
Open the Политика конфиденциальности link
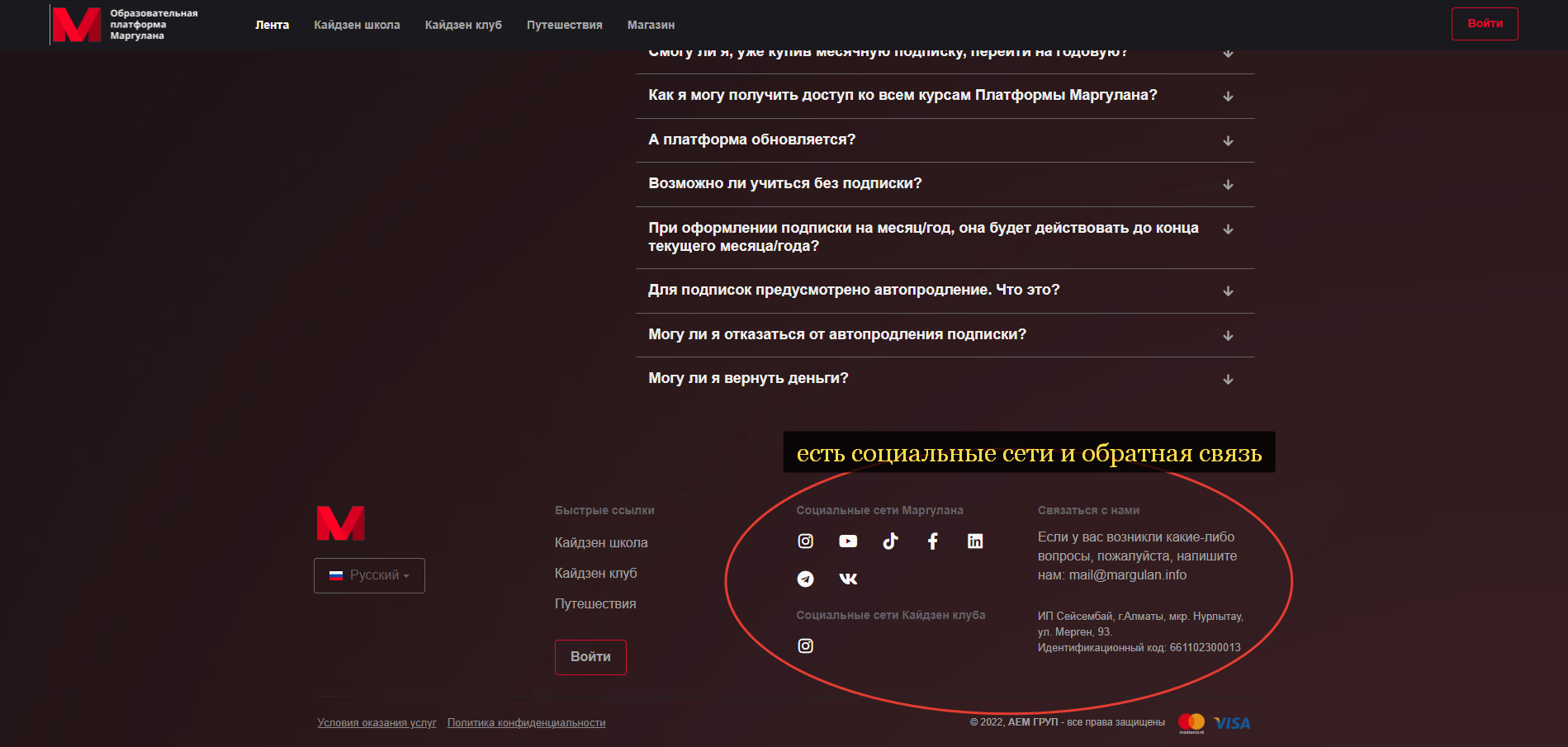(526, 723)
